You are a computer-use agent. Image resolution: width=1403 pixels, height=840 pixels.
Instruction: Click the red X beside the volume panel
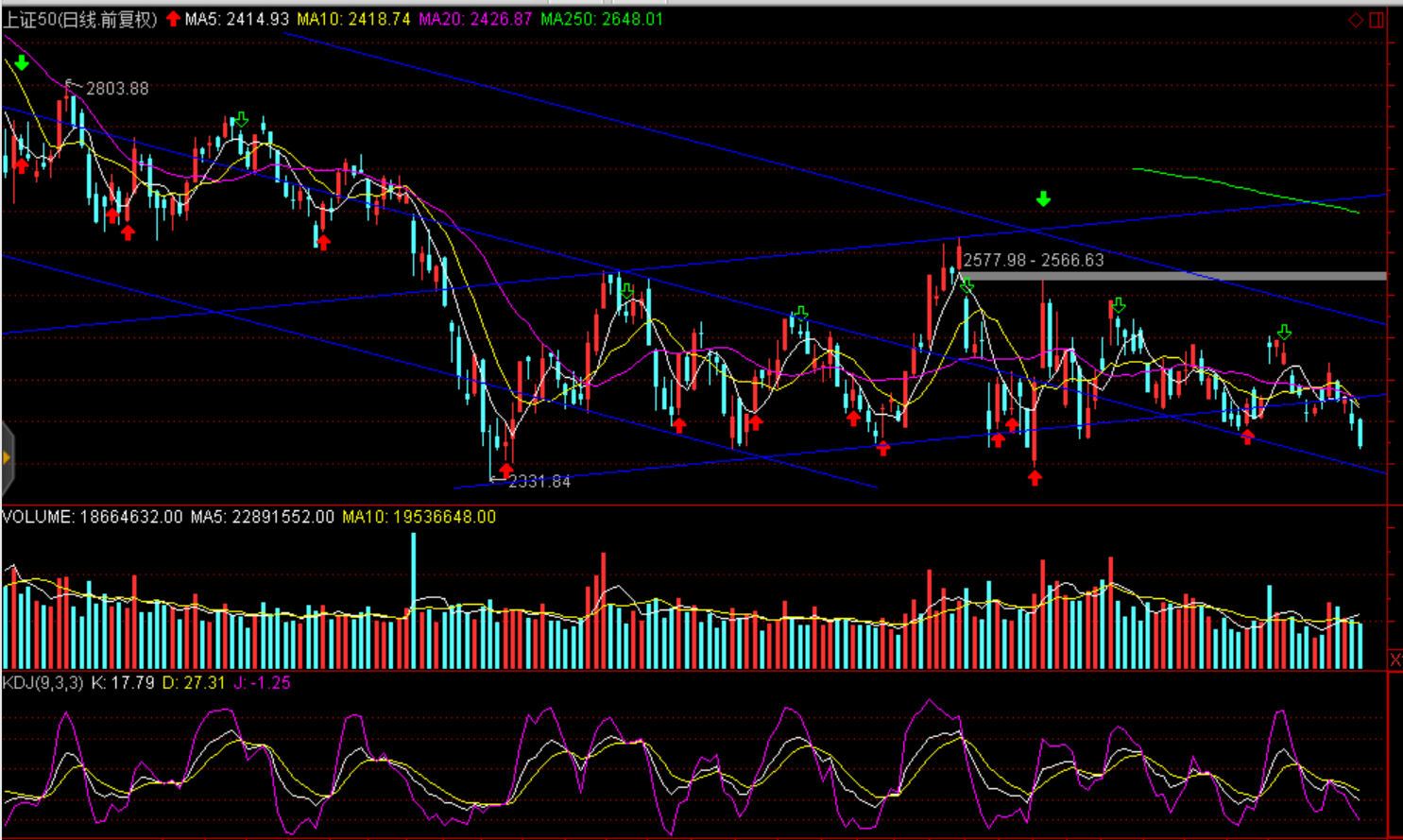coord(1395,659)
